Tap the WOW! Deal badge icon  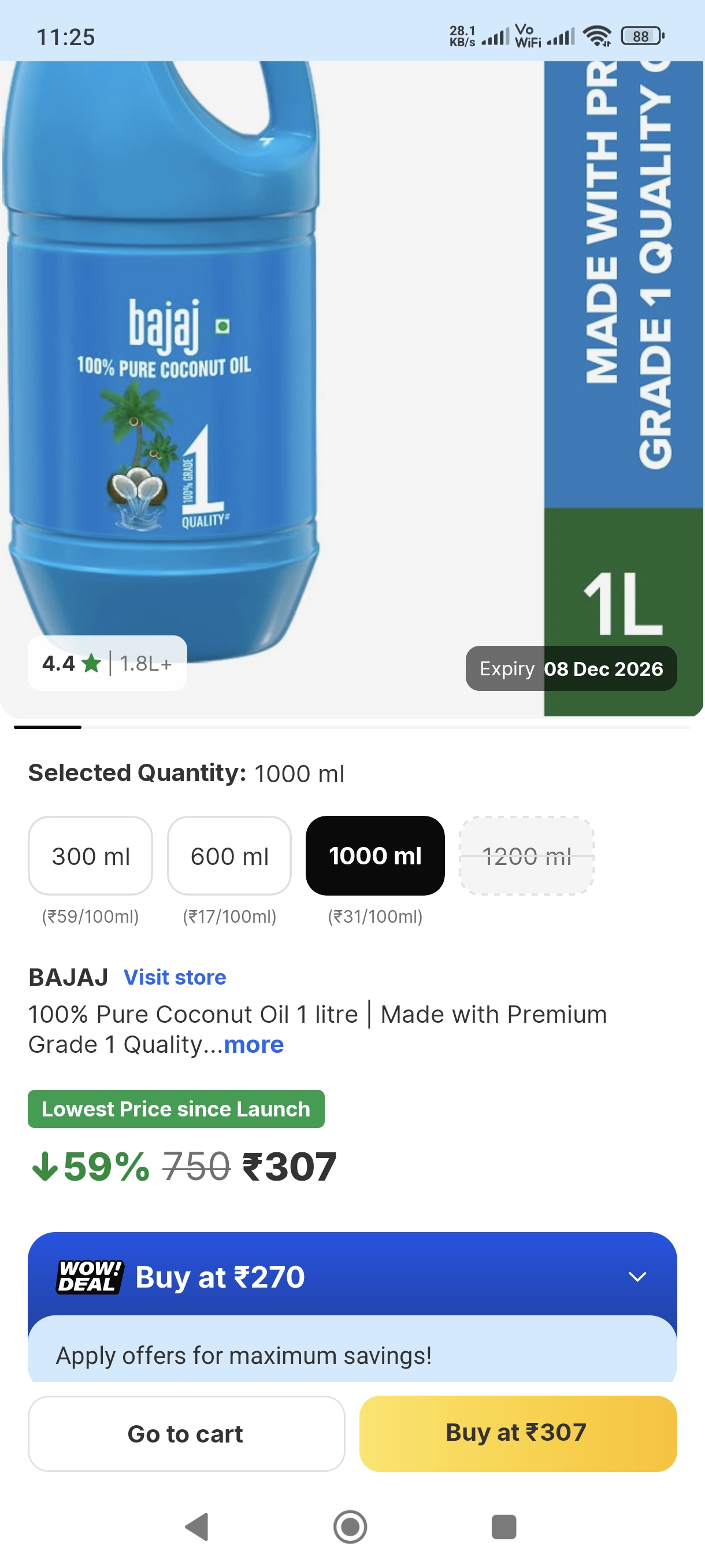coord(90,1277)
